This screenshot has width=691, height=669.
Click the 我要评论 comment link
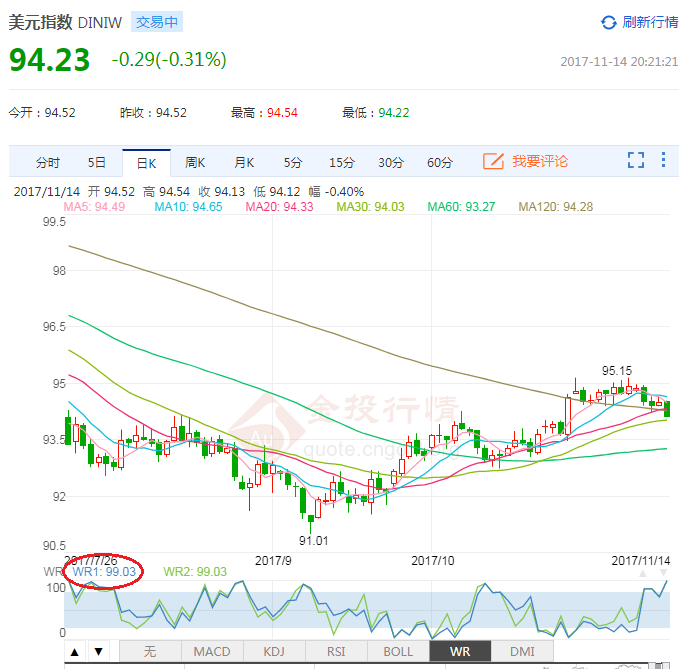[x=540, y=161]
